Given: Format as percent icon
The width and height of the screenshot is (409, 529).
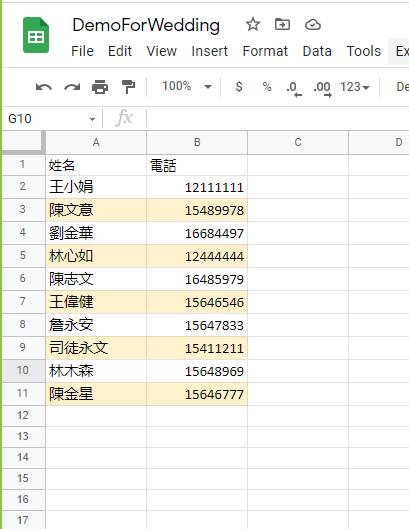Looking at the screenshot, I should [267, 87].
